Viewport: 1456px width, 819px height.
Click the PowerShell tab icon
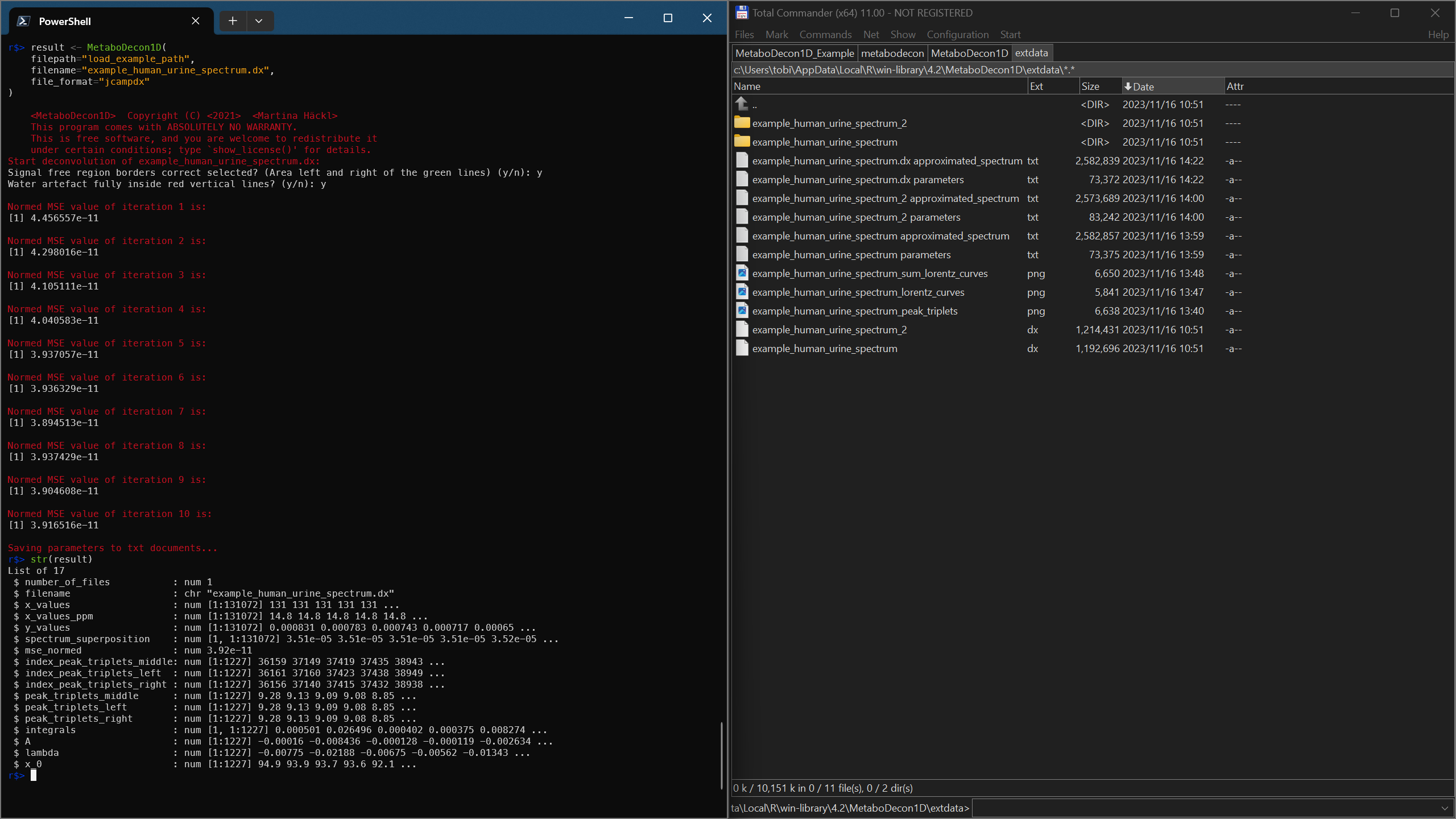point(23,21)
